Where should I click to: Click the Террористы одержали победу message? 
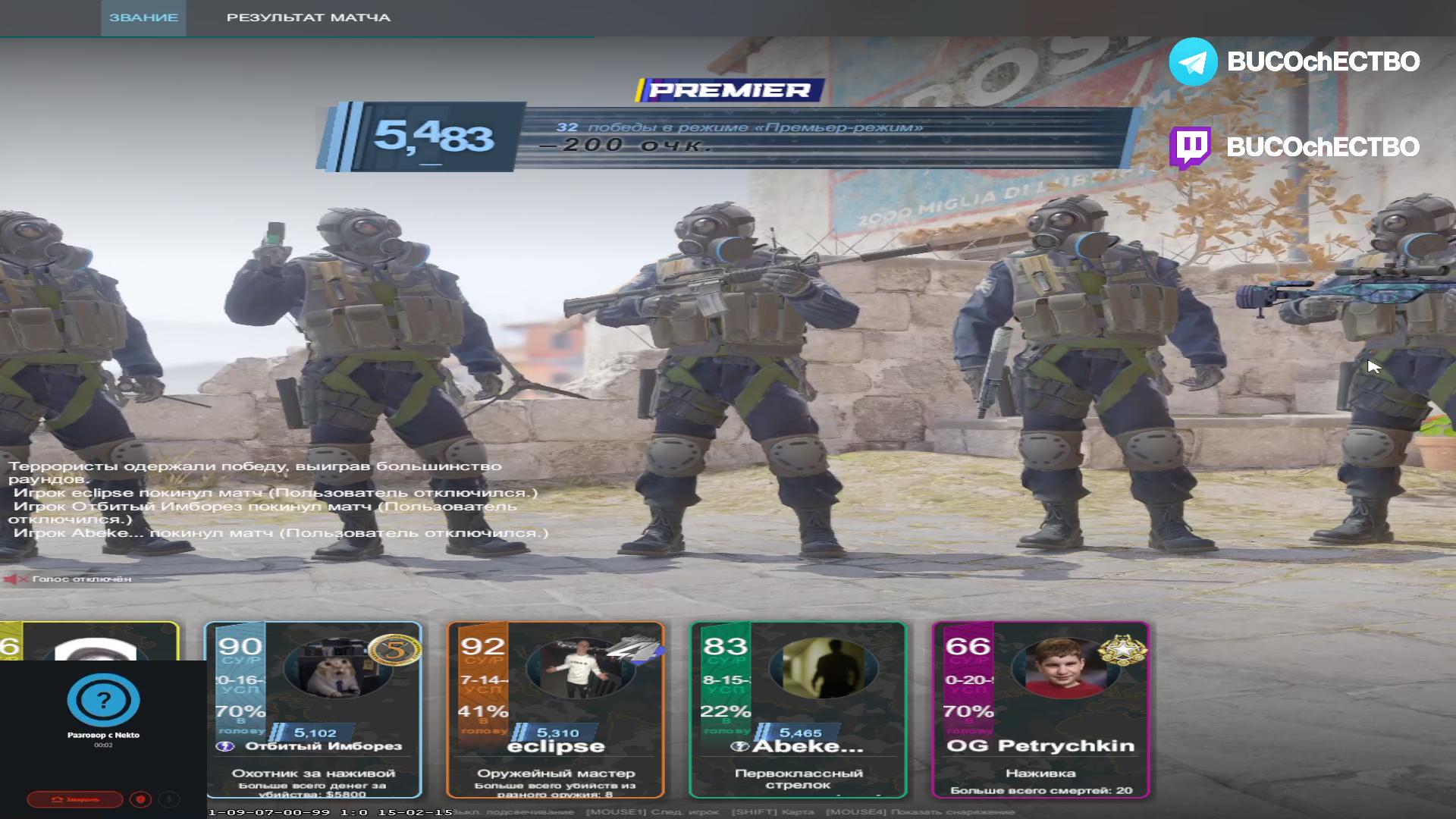pos(255,472)
